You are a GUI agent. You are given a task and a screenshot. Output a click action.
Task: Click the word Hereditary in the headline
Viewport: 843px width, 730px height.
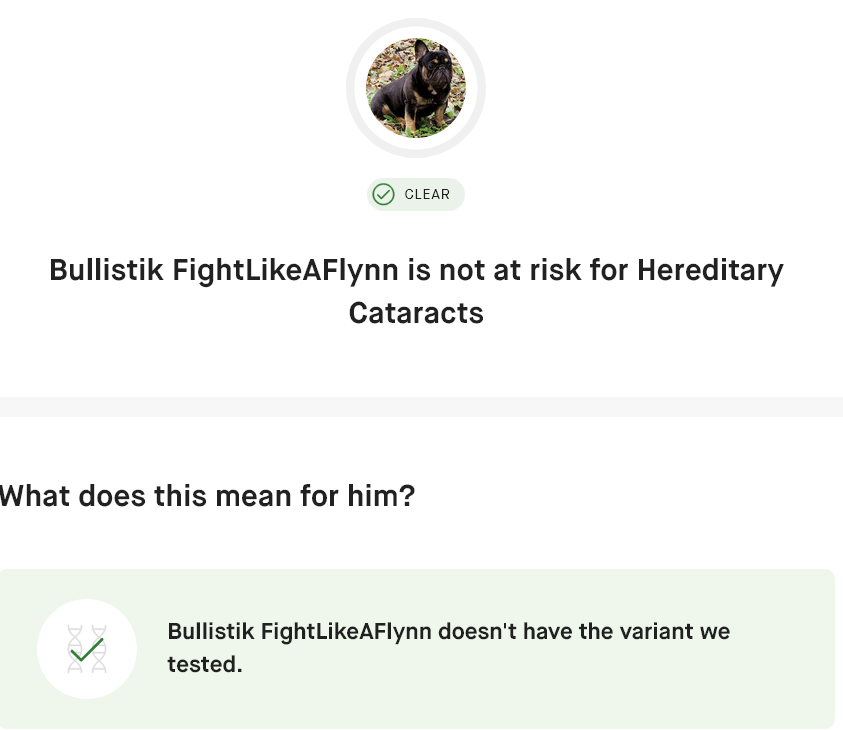[710, 271]
